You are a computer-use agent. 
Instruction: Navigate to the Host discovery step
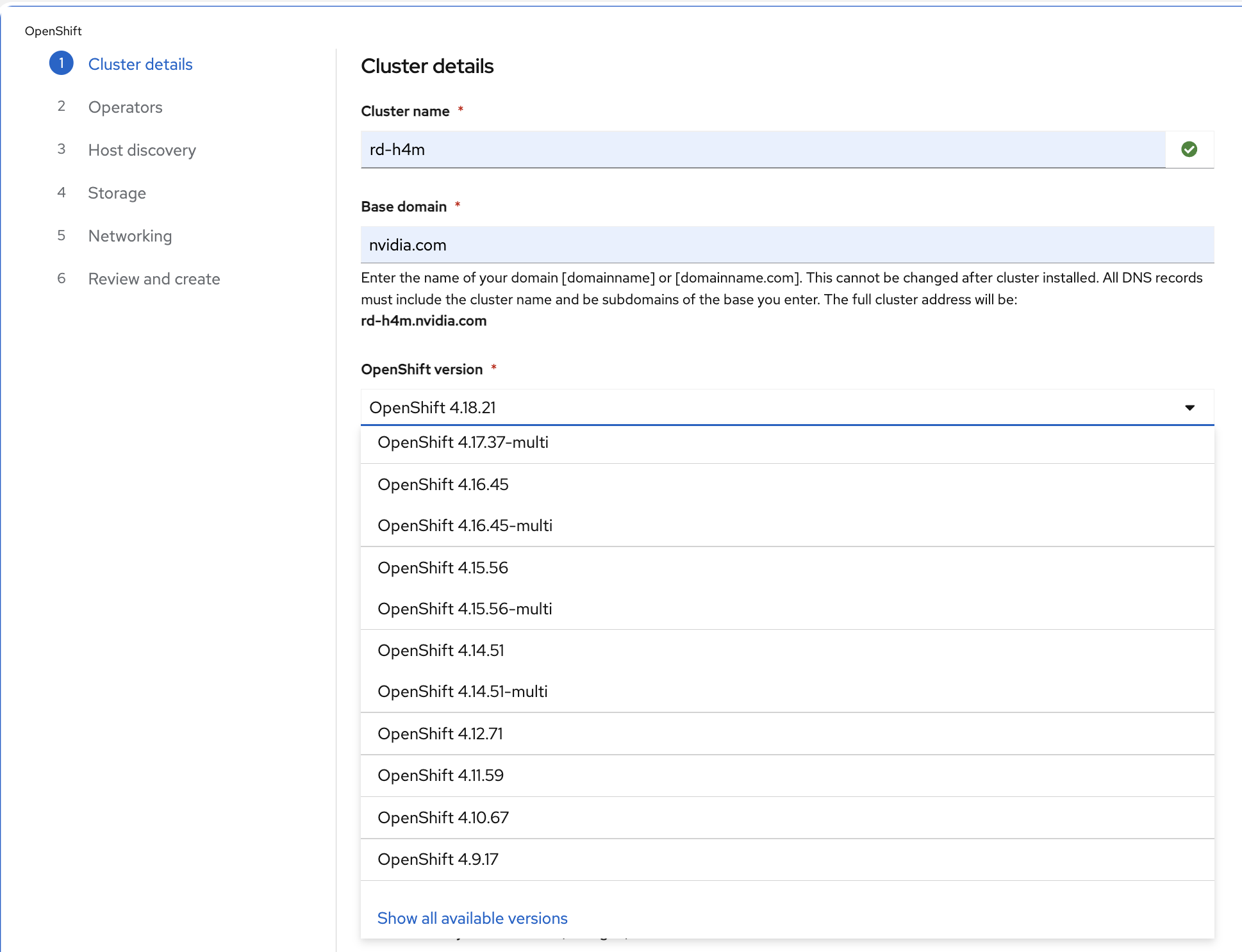142,150
